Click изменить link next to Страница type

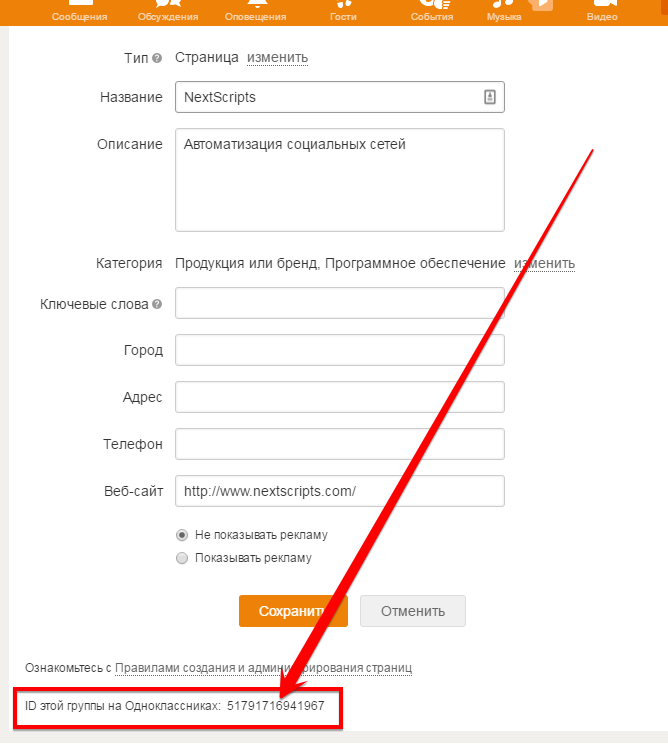point(277,58)
